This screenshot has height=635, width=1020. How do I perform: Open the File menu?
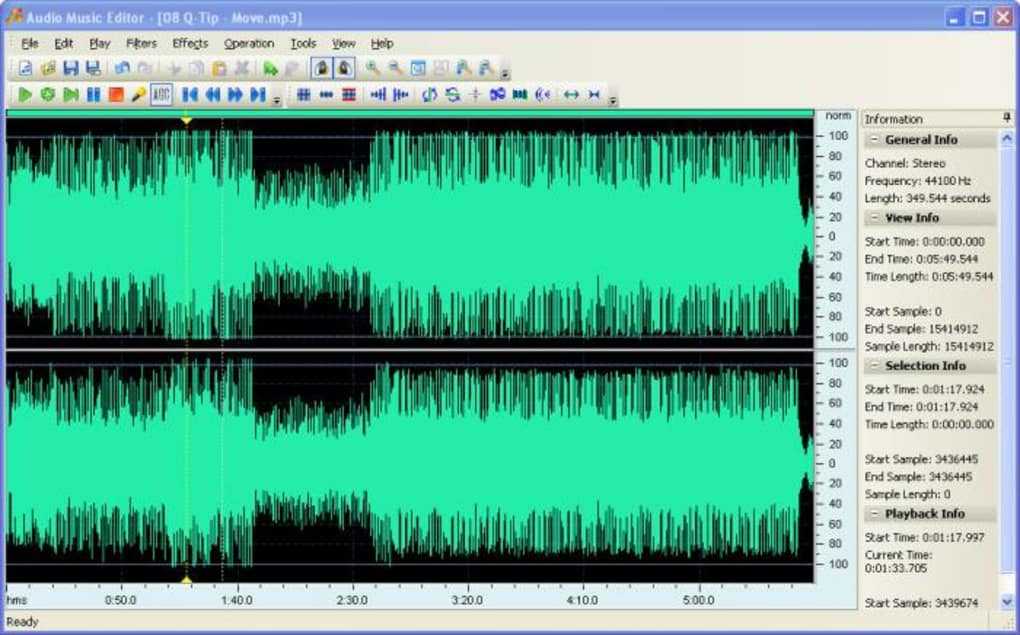pos(30,44)
